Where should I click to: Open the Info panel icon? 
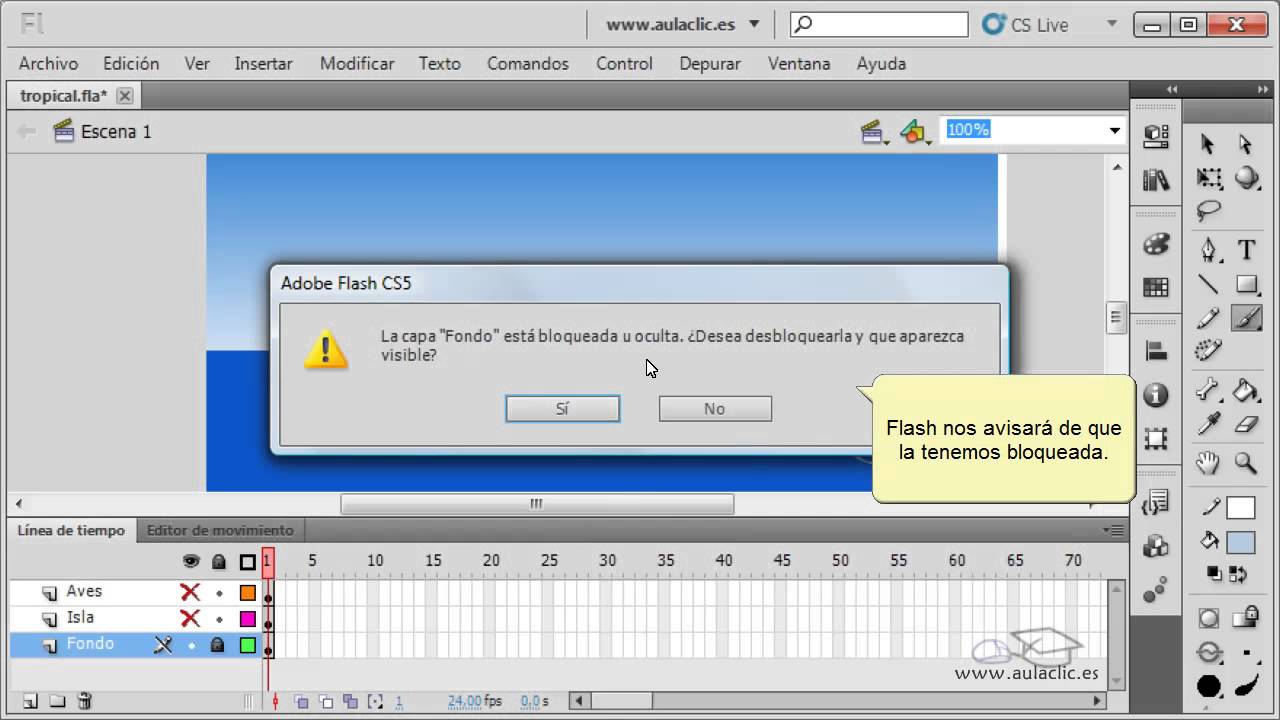1156,395
